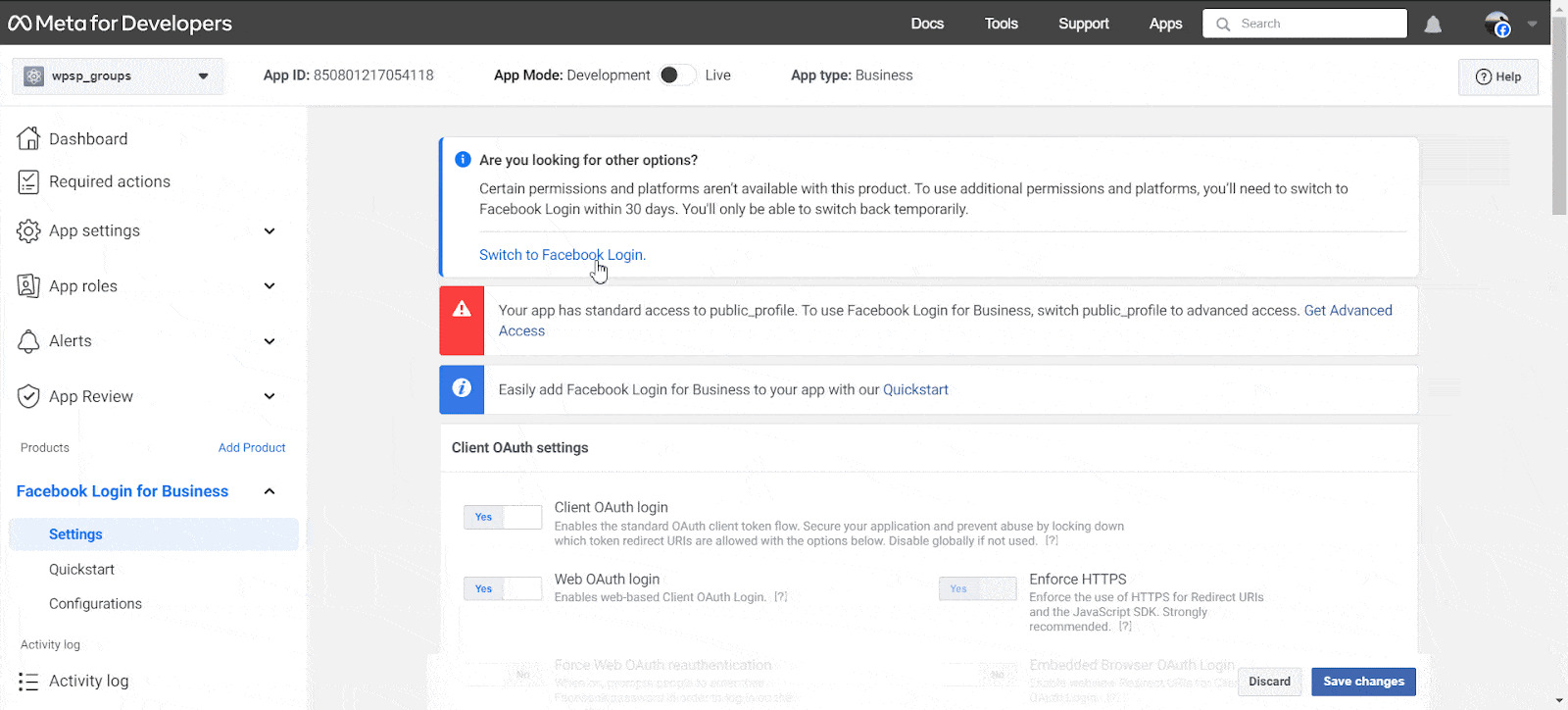The image size is (1568, 710).
Task: Click help tooltip [?] after Web OAuth login description
Action: [x=781, y=596]
